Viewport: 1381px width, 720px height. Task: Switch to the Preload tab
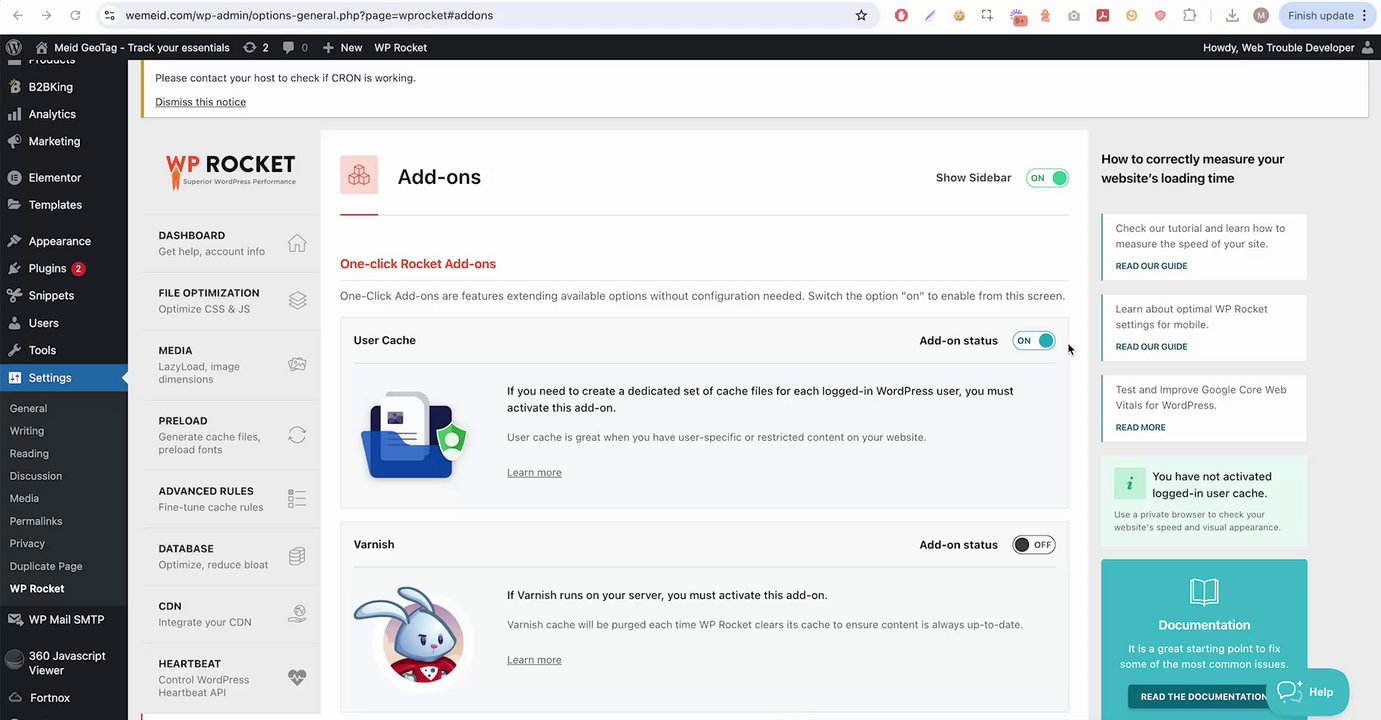(231, 435)
